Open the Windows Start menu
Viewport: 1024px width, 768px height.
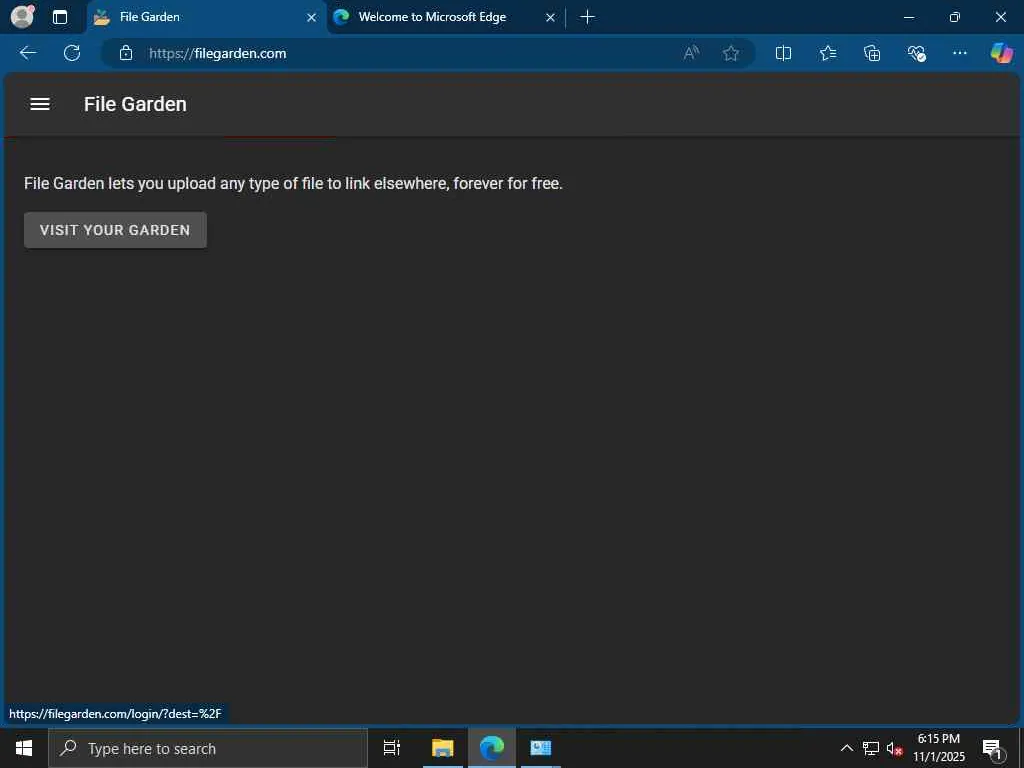click(24, 748)
